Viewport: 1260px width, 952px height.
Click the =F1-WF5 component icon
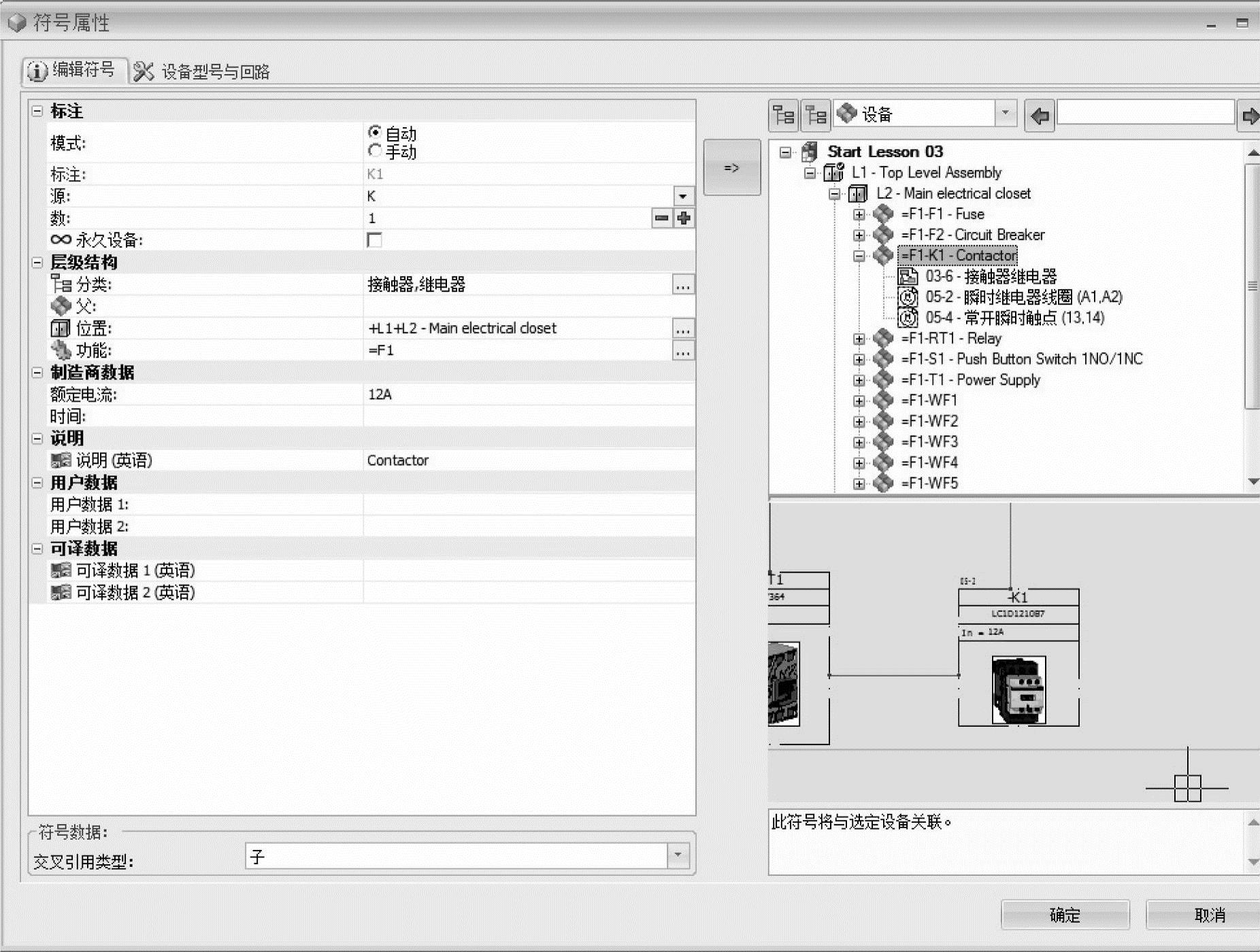coord(883,483)
